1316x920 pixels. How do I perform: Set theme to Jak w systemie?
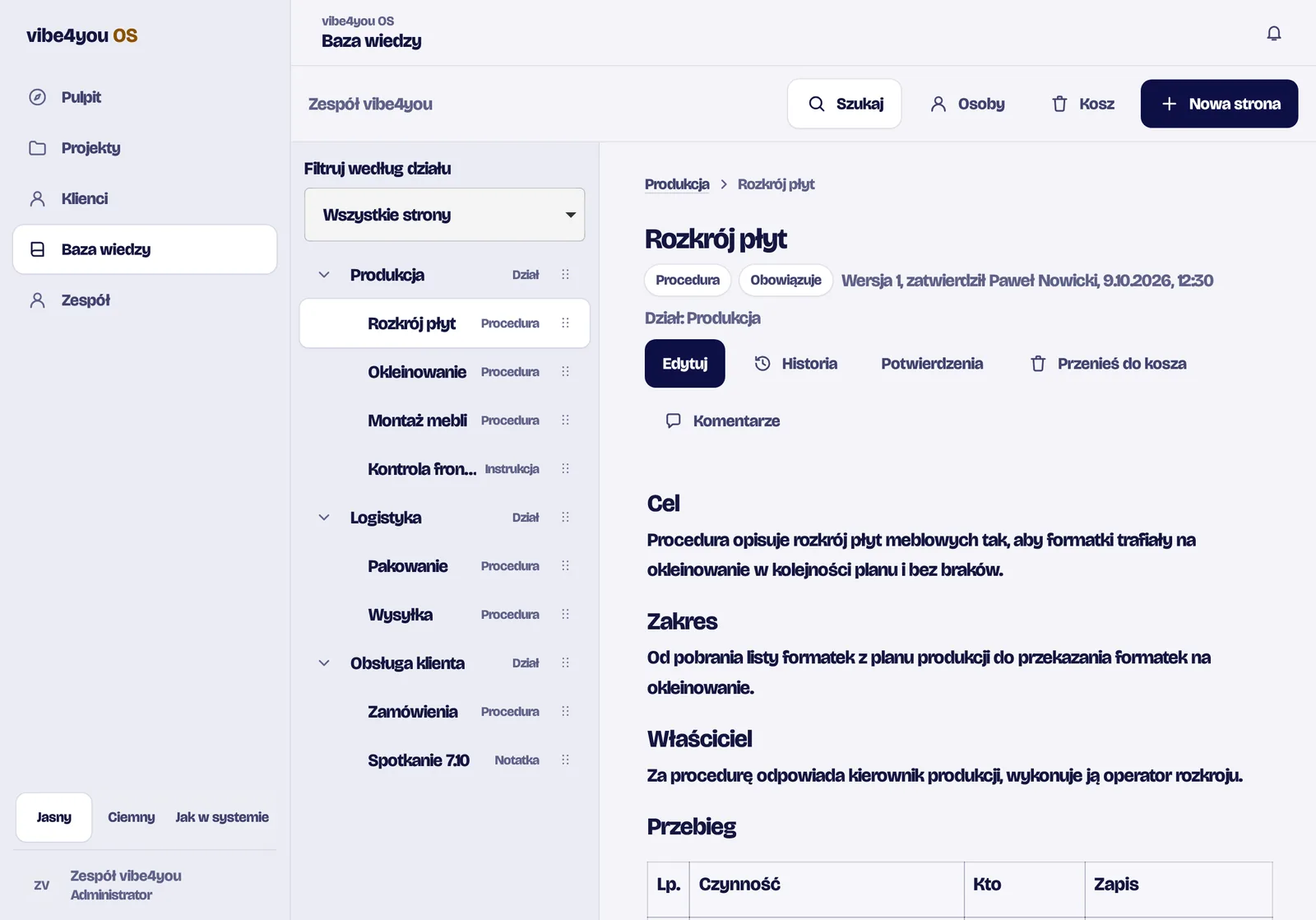tap(222, 817)
